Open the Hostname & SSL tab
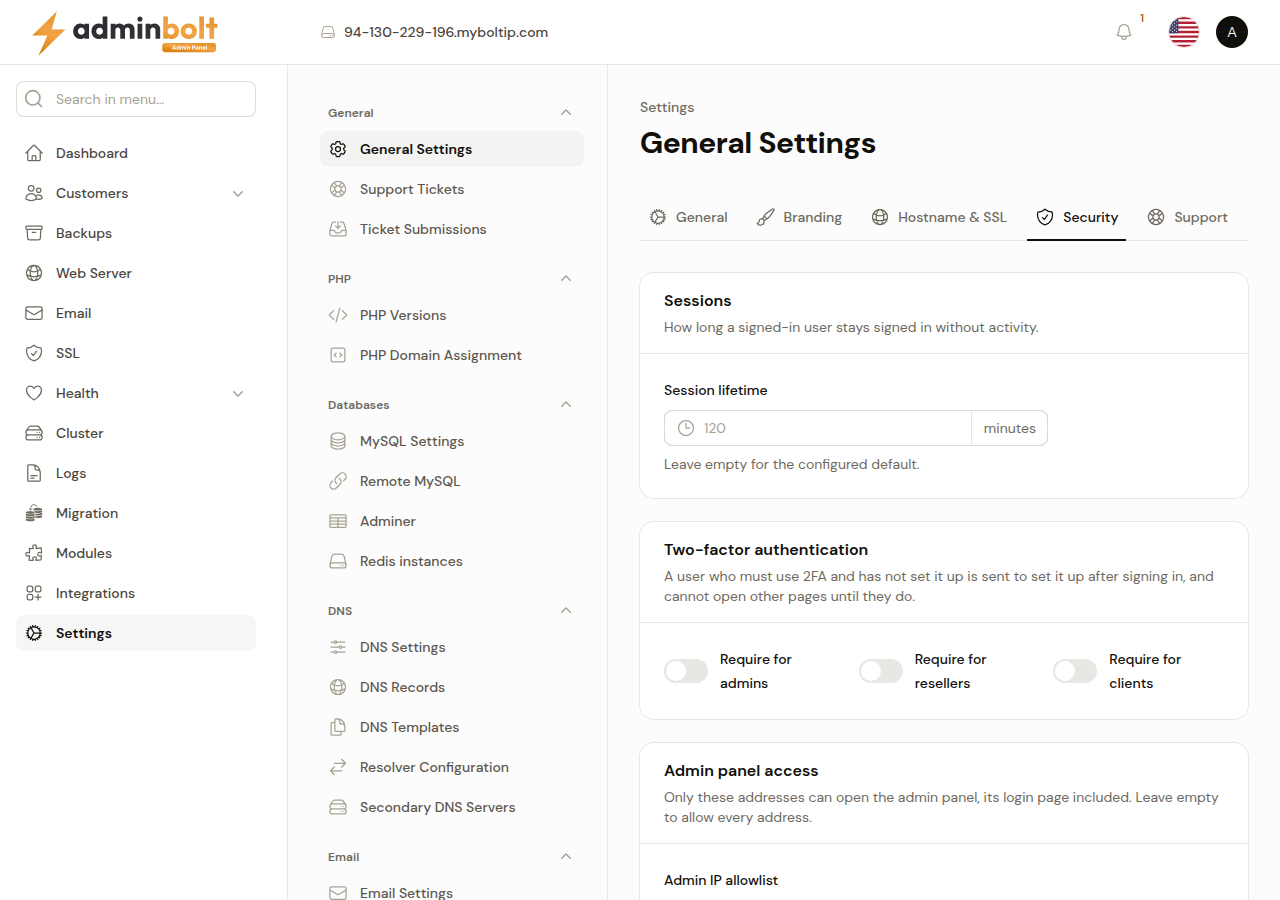 point(939,217)
